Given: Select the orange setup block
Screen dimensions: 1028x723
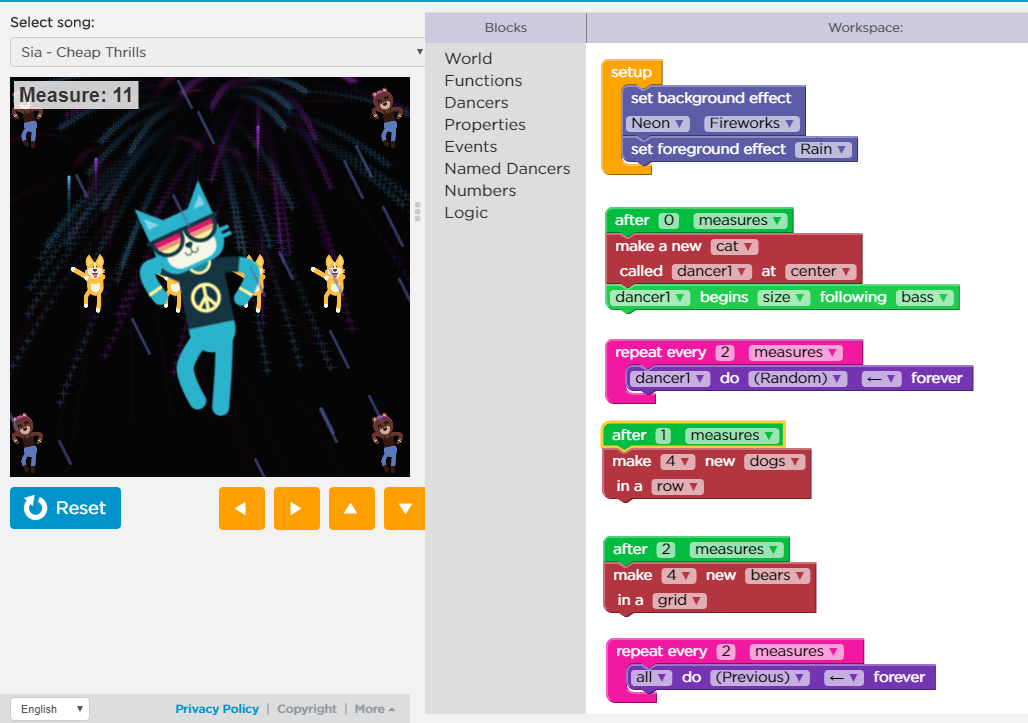Looking at the screenshot, I should pyautogui.click(x=631, y=72).
